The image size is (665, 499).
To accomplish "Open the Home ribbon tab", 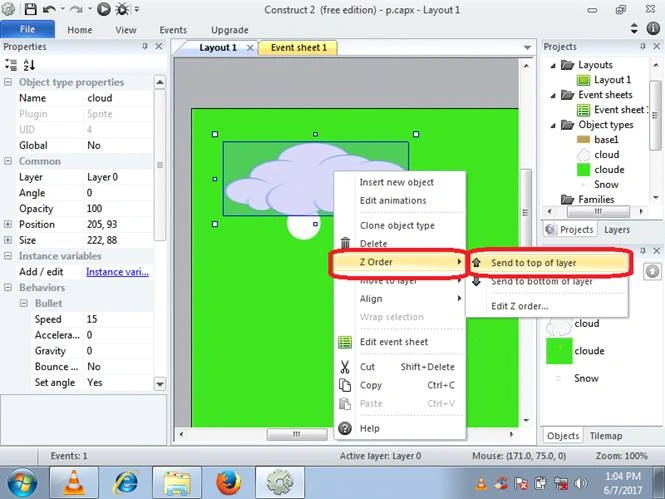I will [x=80, y=30].
